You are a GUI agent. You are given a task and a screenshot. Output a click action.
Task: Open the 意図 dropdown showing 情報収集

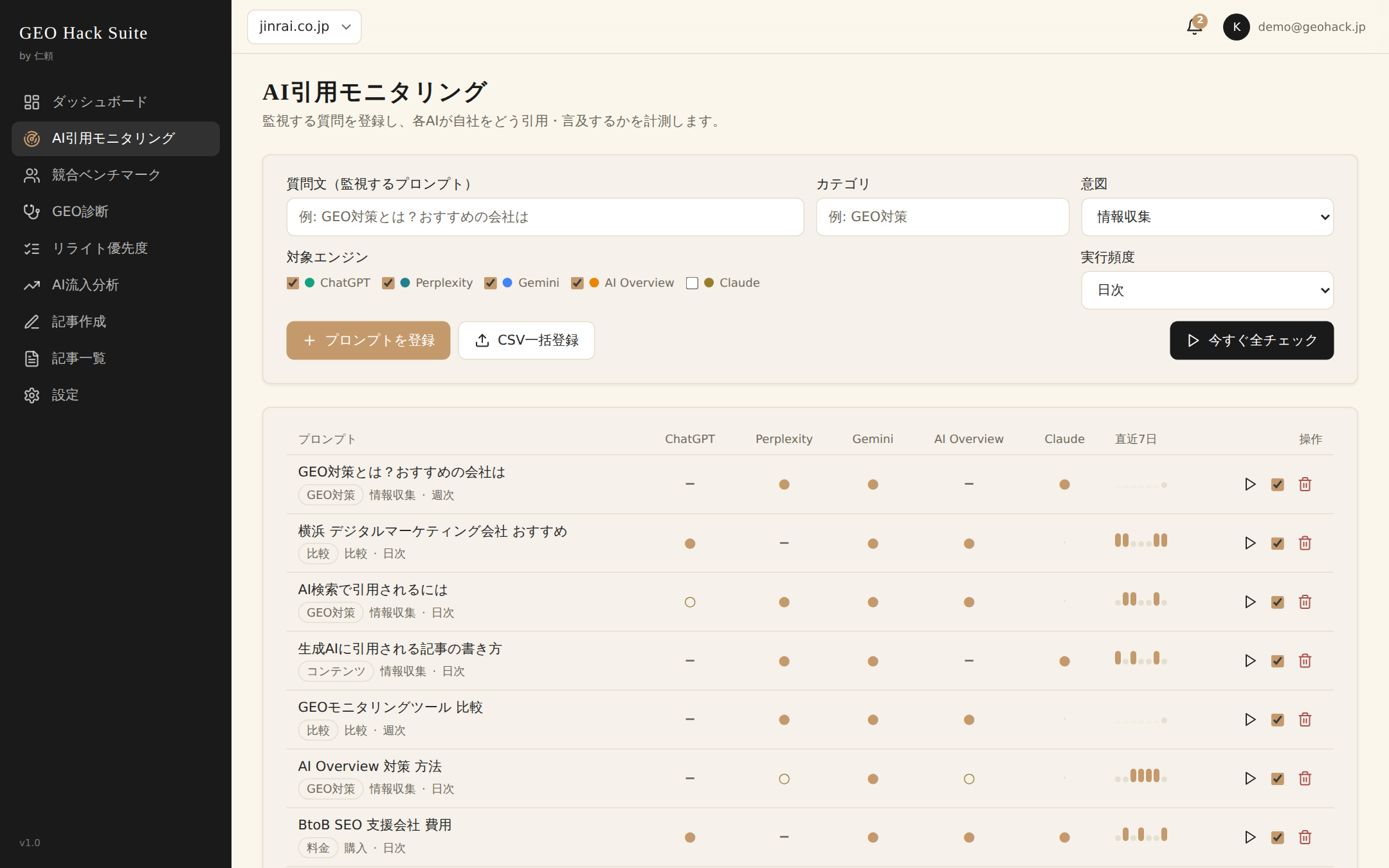coord(1207,217)
